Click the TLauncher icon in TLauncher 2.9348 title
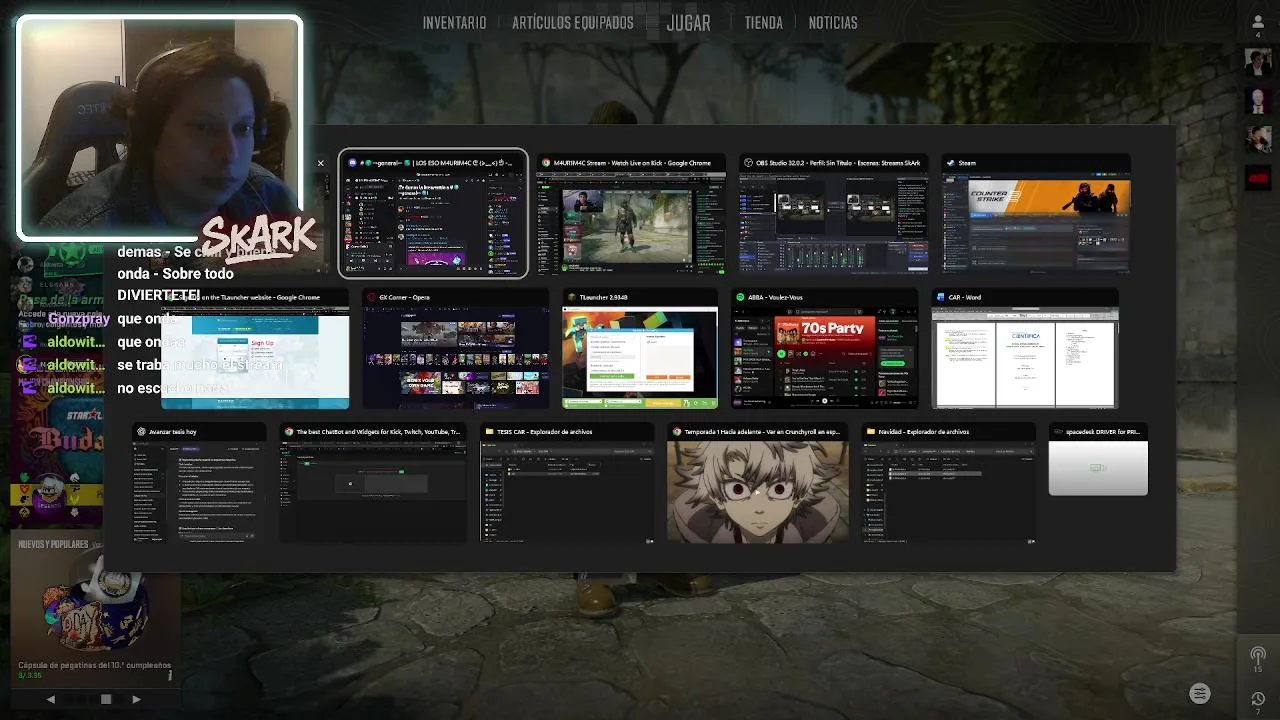The height and width of the screenshot is (720, 1280). point(572,297)
